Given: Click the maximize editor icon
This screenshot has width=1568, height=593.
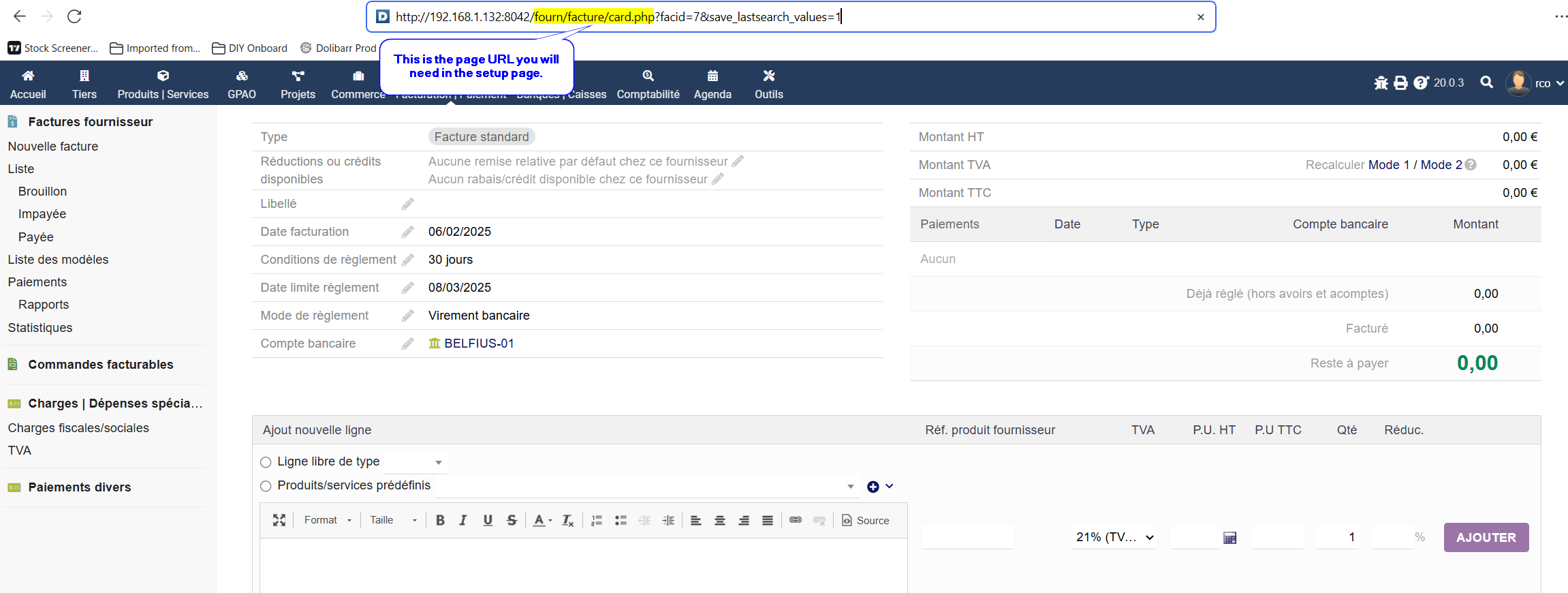Looking at the screenshot, I should click(x=279, y=521).
